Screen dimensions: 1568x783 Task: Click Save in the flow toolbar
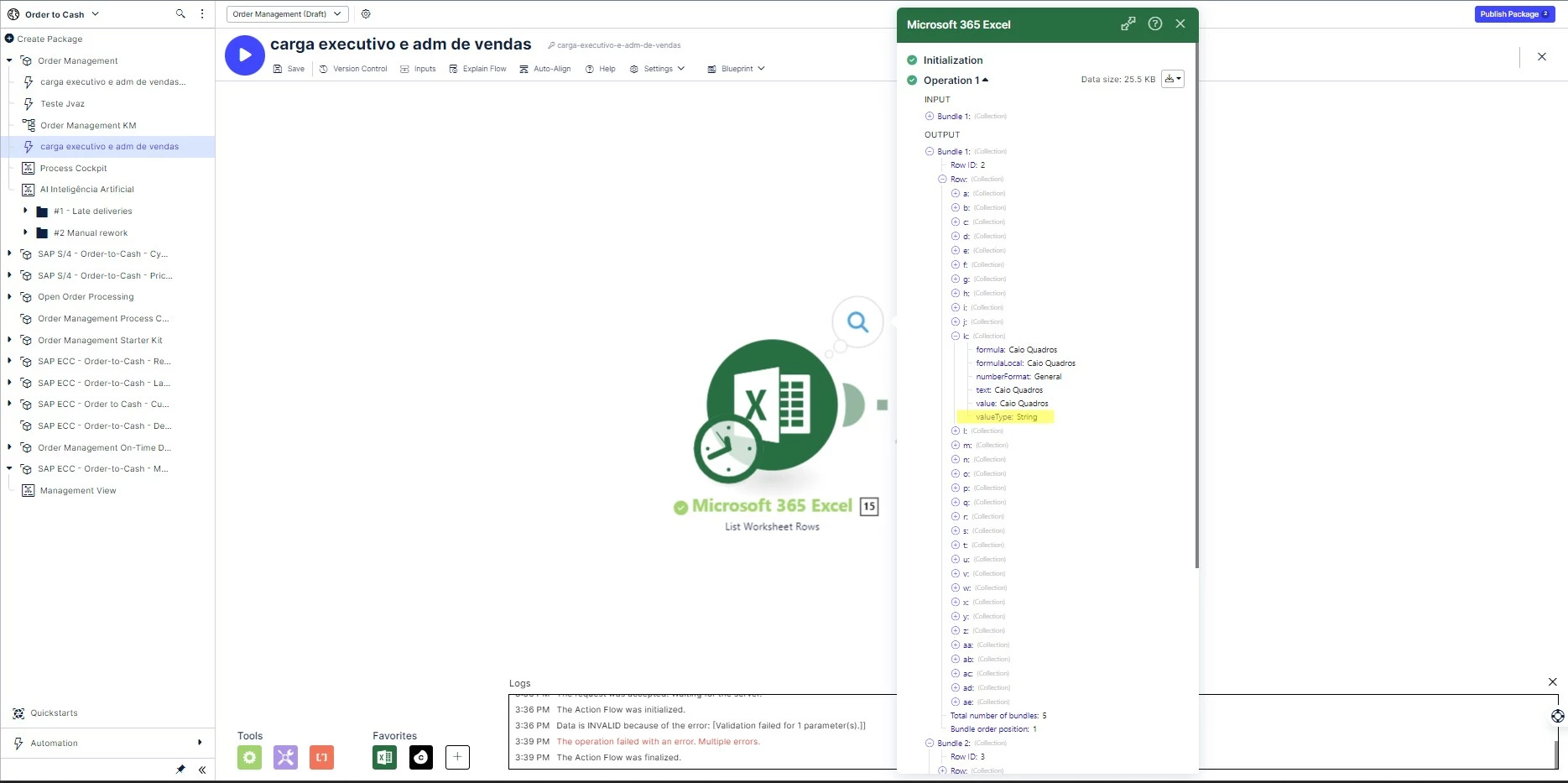pyautogui.click(x=289, y=69)
